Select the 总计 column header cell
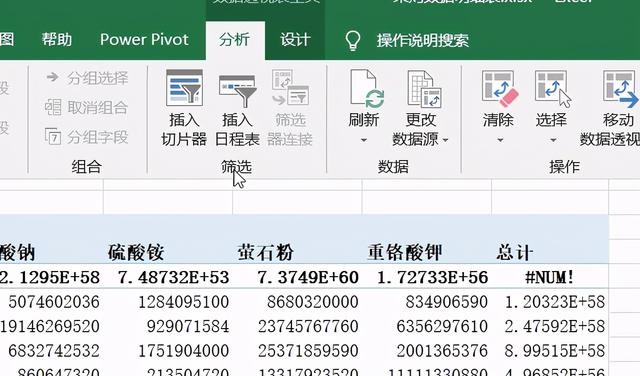 [x=550, y=252]
